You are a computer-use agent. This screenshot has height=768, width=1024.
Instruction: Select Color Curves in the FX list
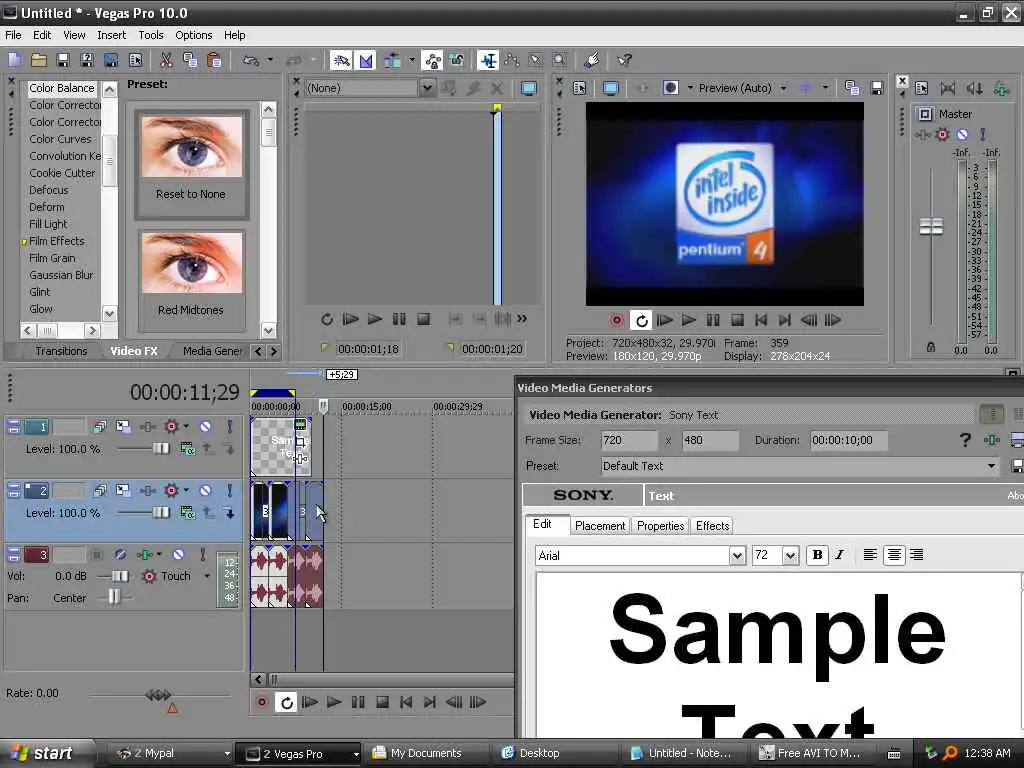tap(61, 139)
